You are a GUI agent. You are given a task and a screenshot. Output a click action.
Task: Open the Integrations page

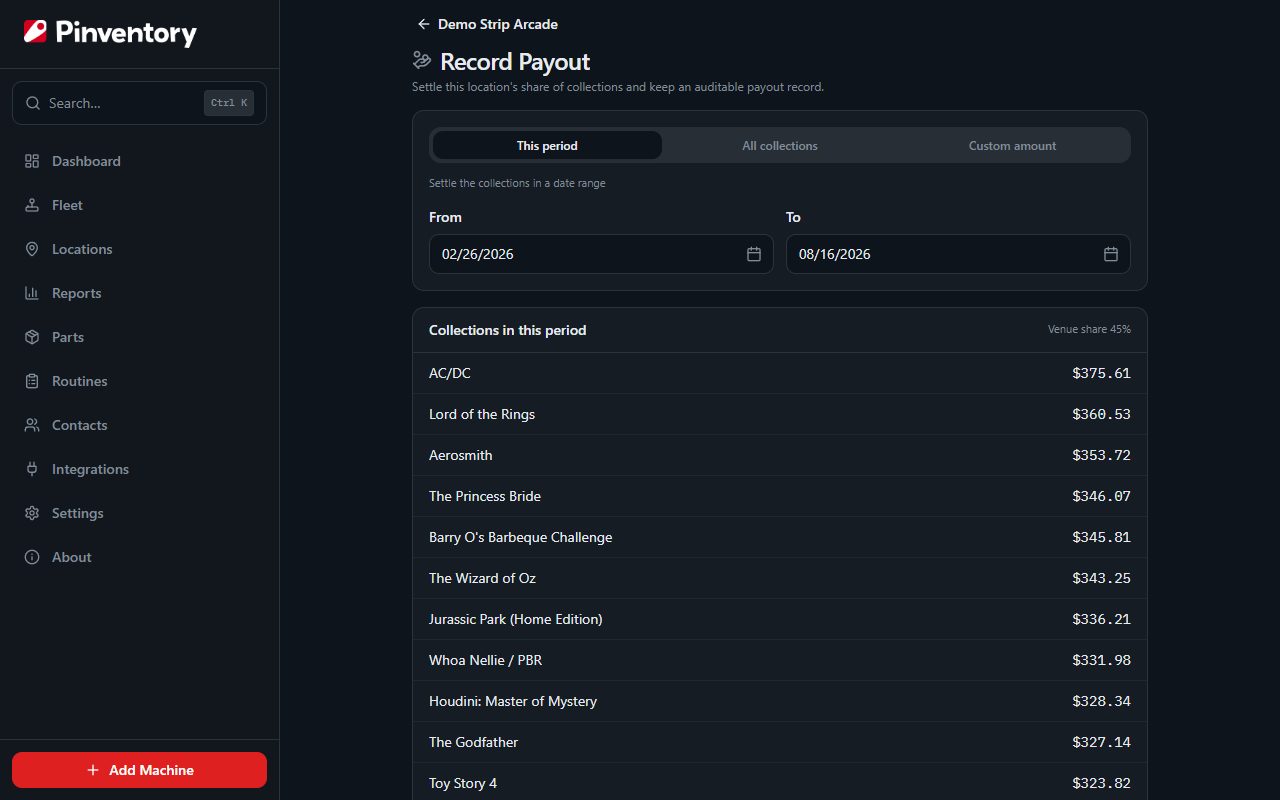click(x=139, y=469)
